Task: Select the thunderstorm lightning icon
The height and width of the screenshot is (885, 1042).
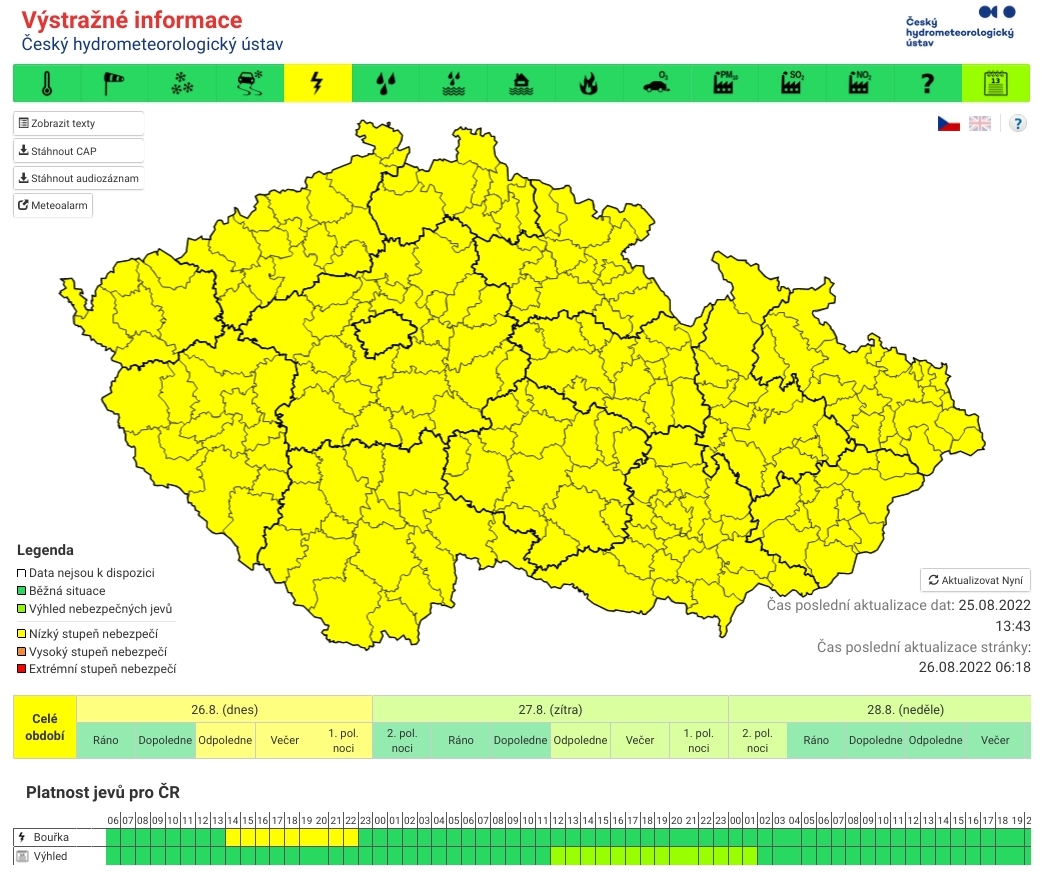Action: pyautogui.click(x=318, y=83)
